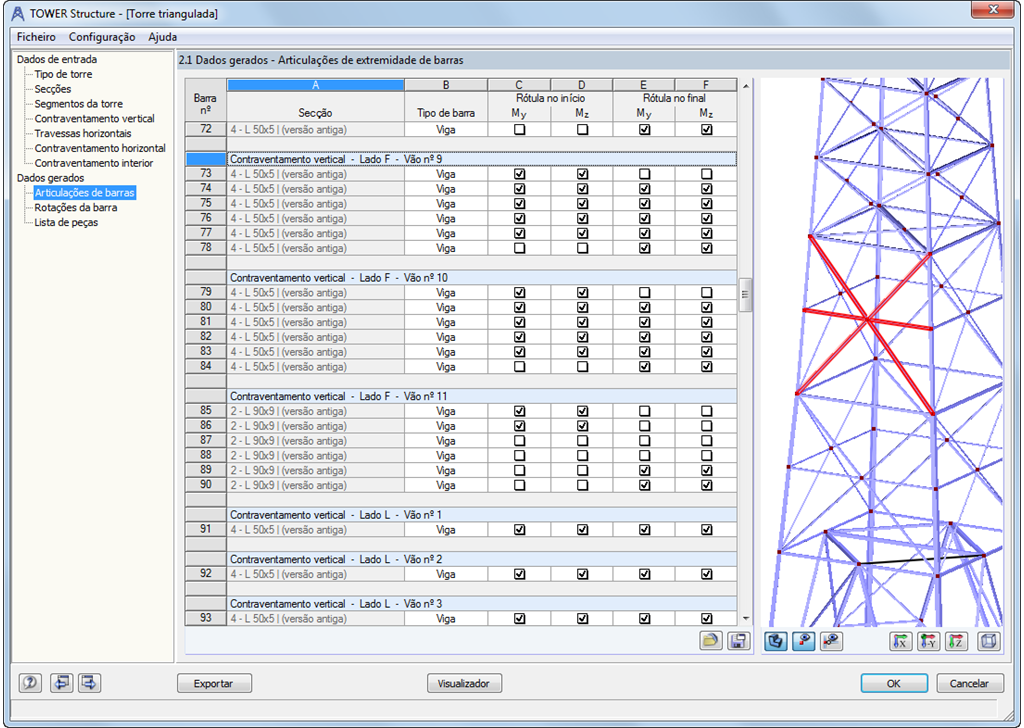This screenshot has width=1024, height=728.
Task: Switch to isometric cube view
Action: [x=989, y=641]
